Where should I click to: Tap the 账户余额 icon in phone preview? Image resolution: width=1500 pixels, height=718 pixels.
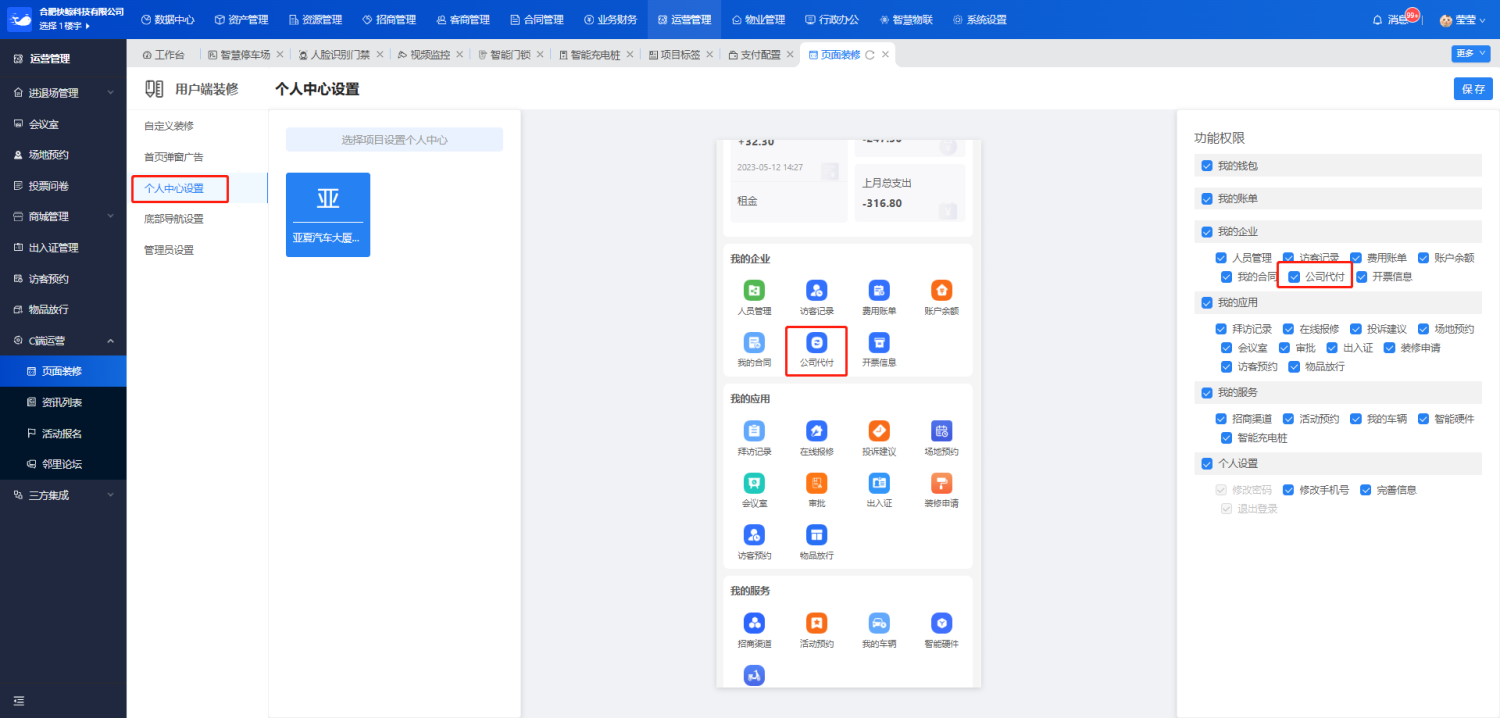(941, 290)
